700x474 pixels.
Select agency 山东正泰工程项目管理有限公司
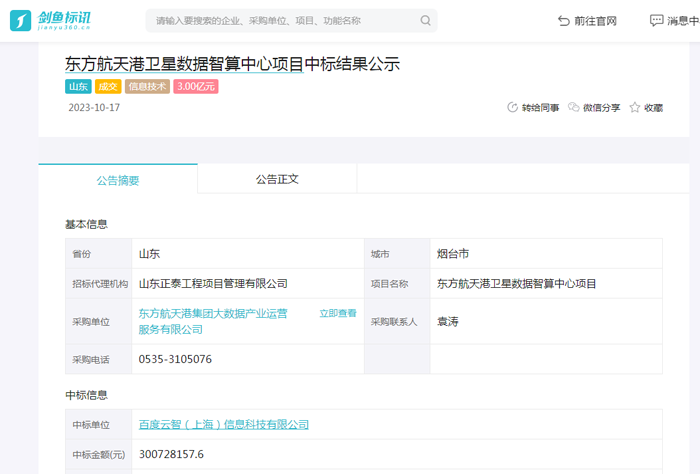coord(213,283)
